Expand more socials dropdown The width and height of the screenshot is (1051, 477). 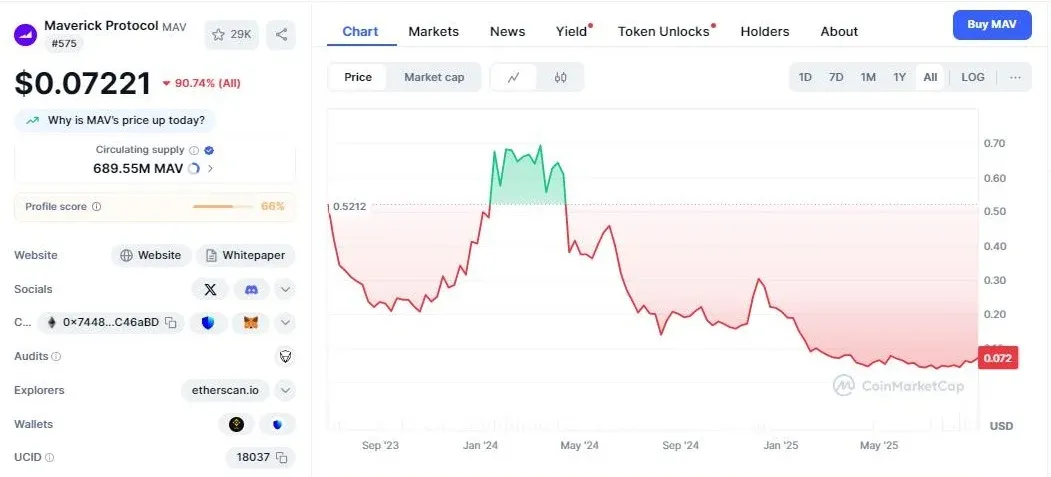[285, 289]
